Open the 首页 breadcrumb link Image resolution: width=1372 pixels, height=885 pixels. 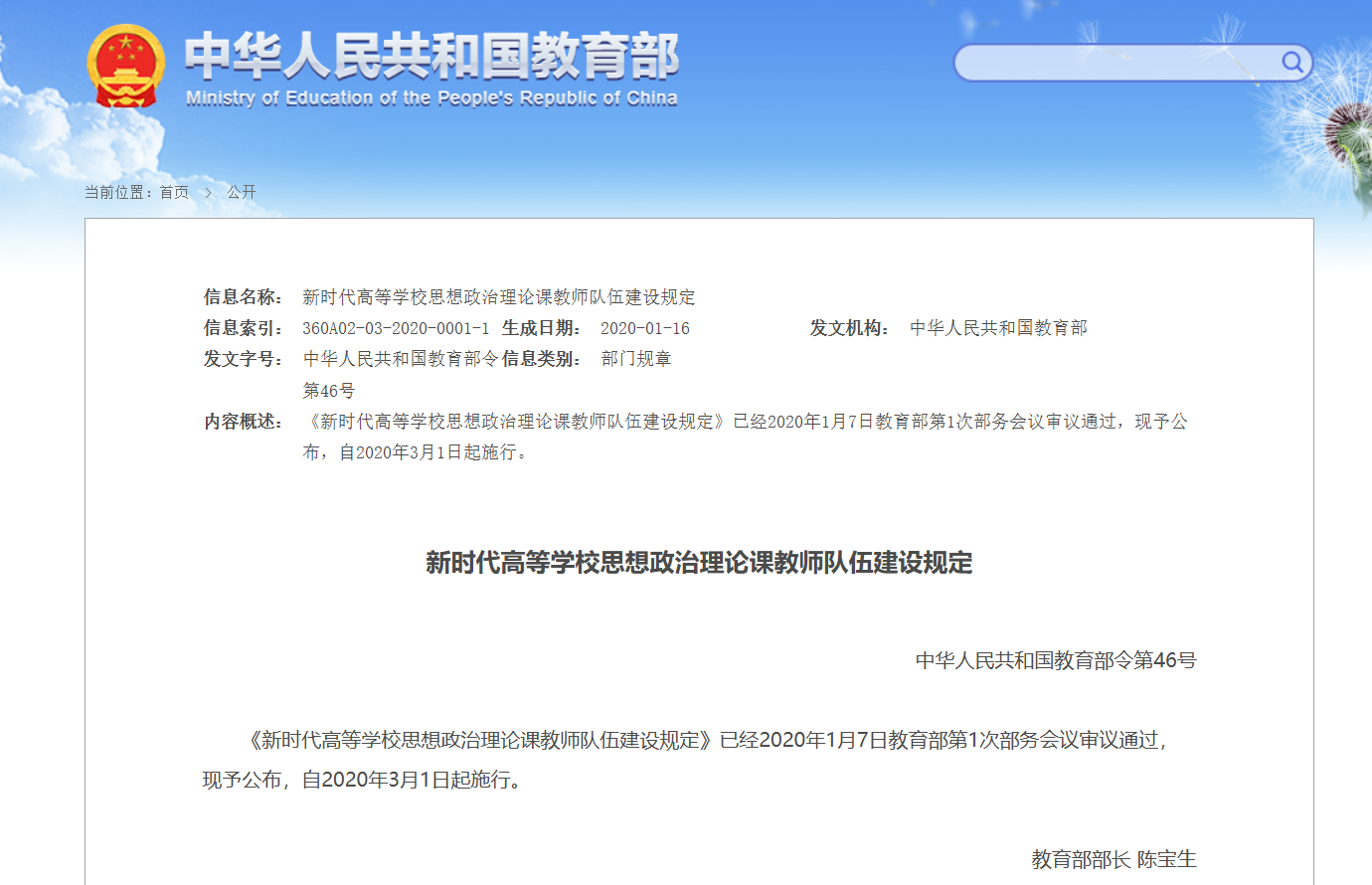pyautogui.click(x=174, y=192)
